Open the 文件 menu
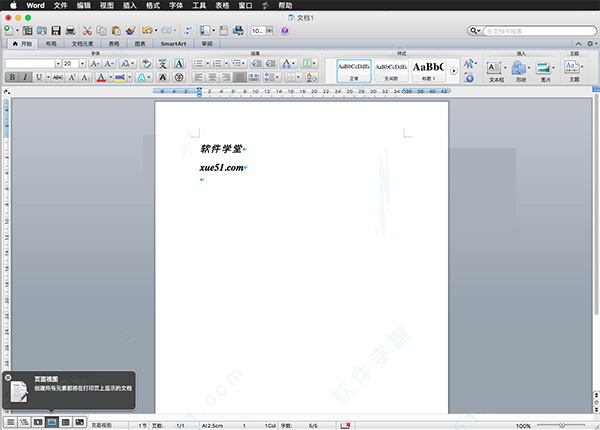Screen dimensions: 600x430 point(60,5)
